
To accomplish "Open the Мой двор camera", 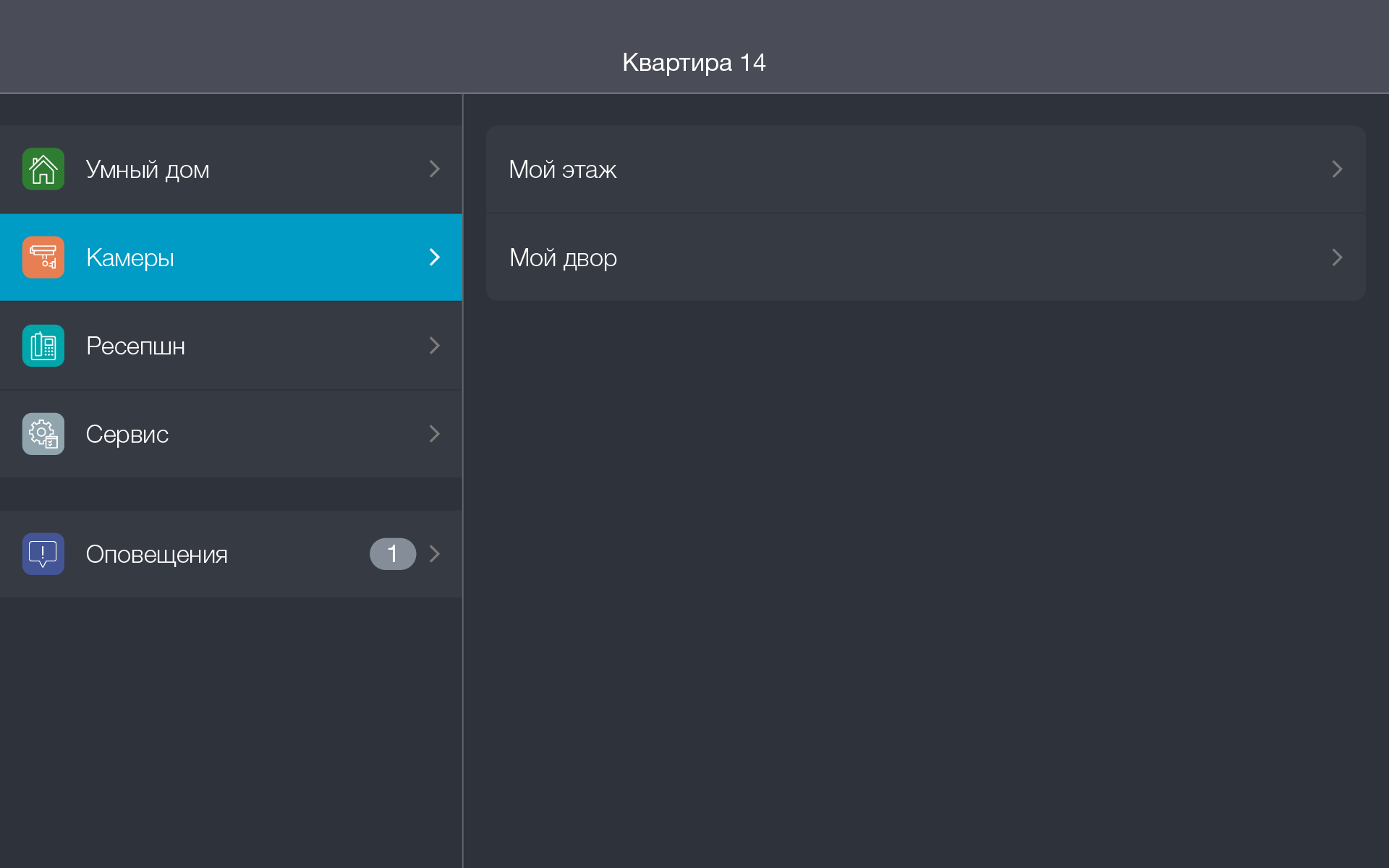I will coord(563,258).
